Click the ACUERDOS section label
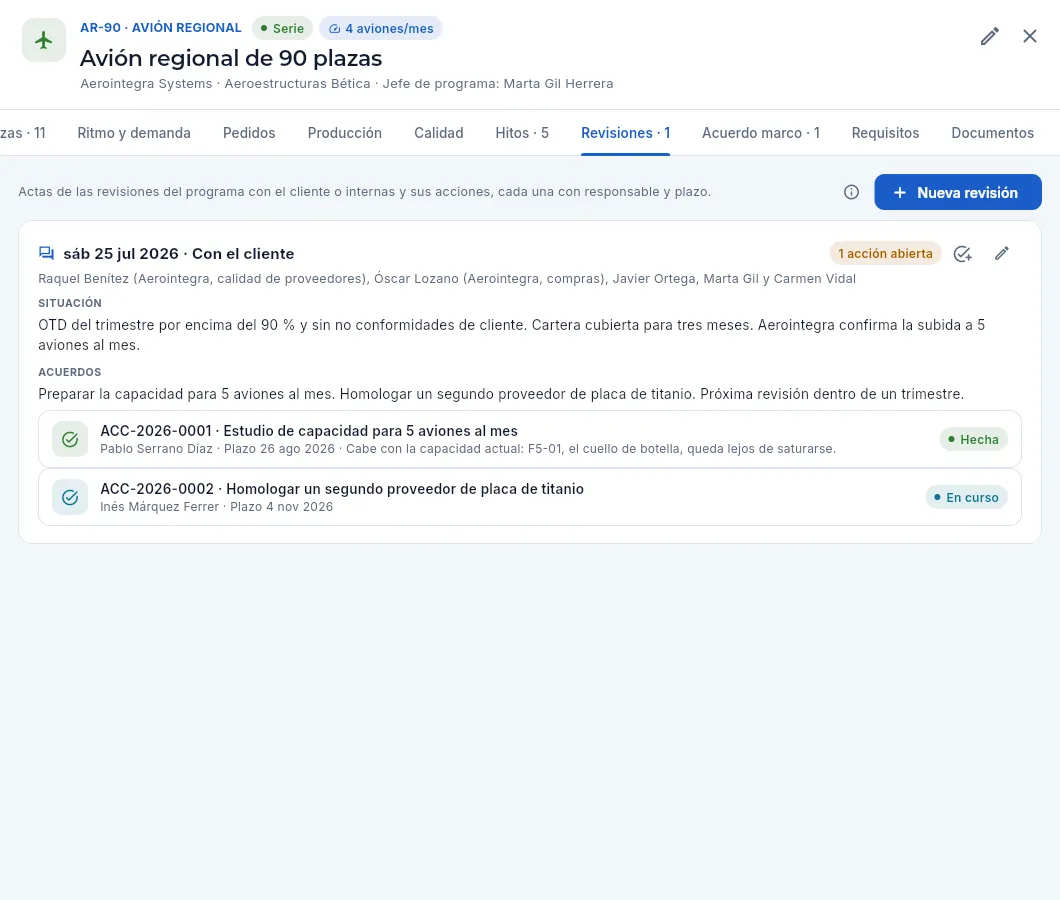Image resolution: width=1060 pixels, height=900 pixels. coord(70,372)
